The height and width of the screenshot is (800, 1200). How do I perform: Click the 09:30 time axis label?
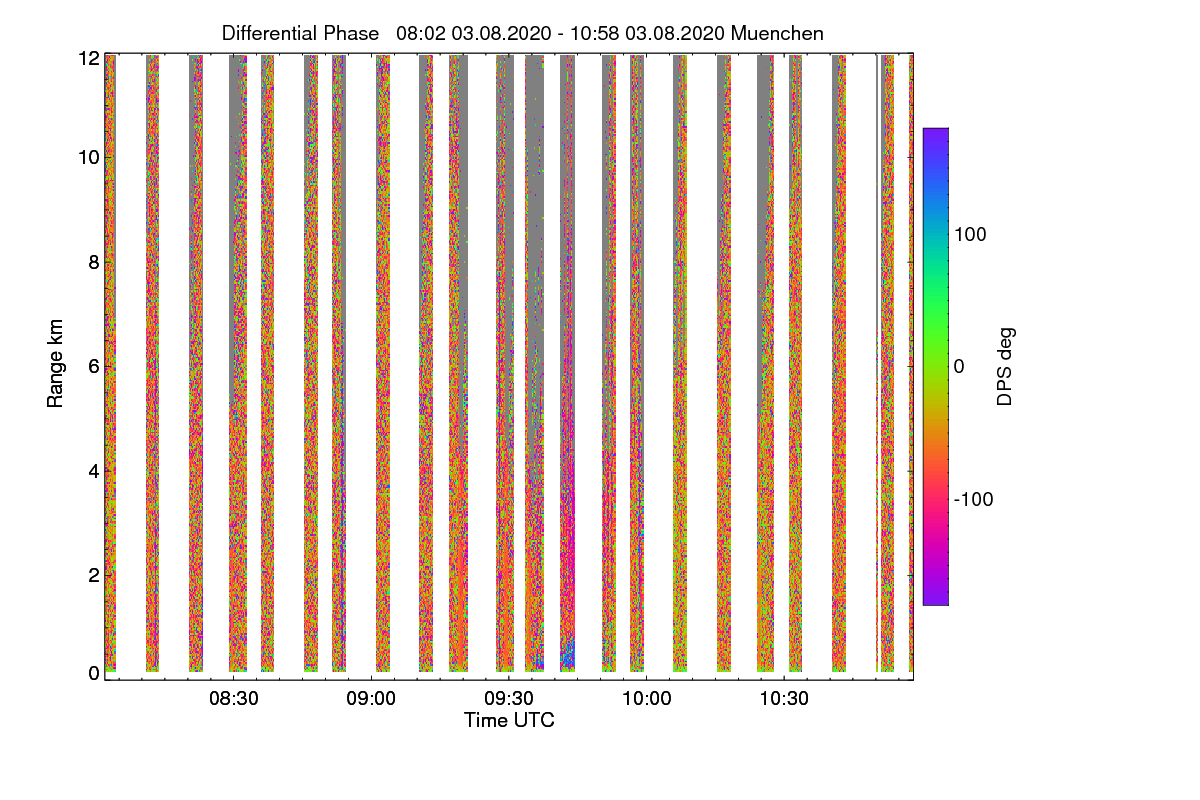point(509,700)
